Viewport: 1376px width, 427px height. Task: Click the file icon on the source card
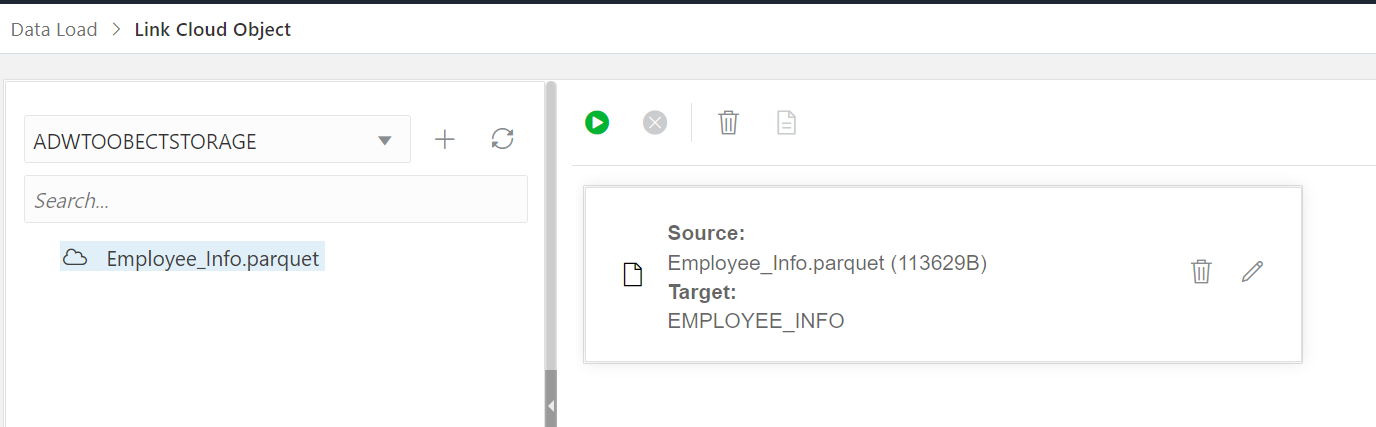click(x=632, y=275)
